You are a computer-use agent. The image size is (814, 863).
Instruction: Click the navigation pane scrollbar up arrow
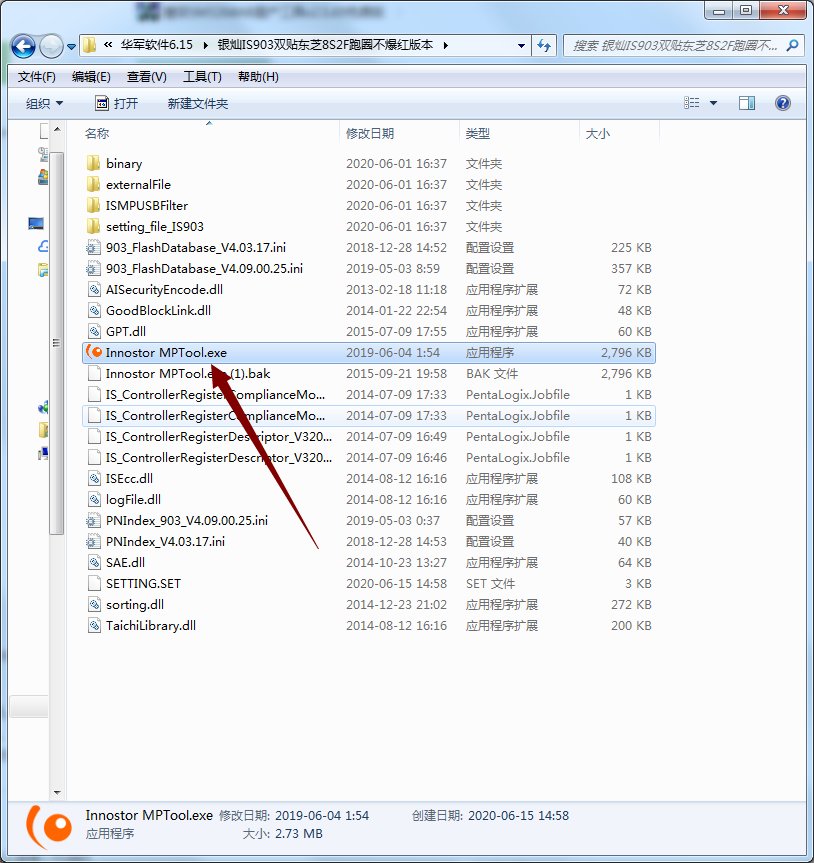tap(57, 130)
